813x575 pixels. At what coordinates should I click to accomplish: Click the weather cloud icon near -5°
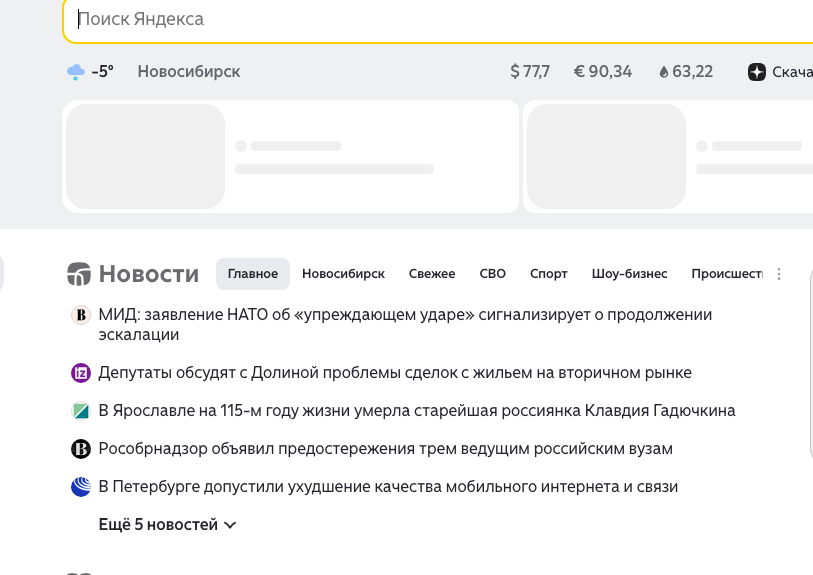pyautogui.click(x=75, y=72)
